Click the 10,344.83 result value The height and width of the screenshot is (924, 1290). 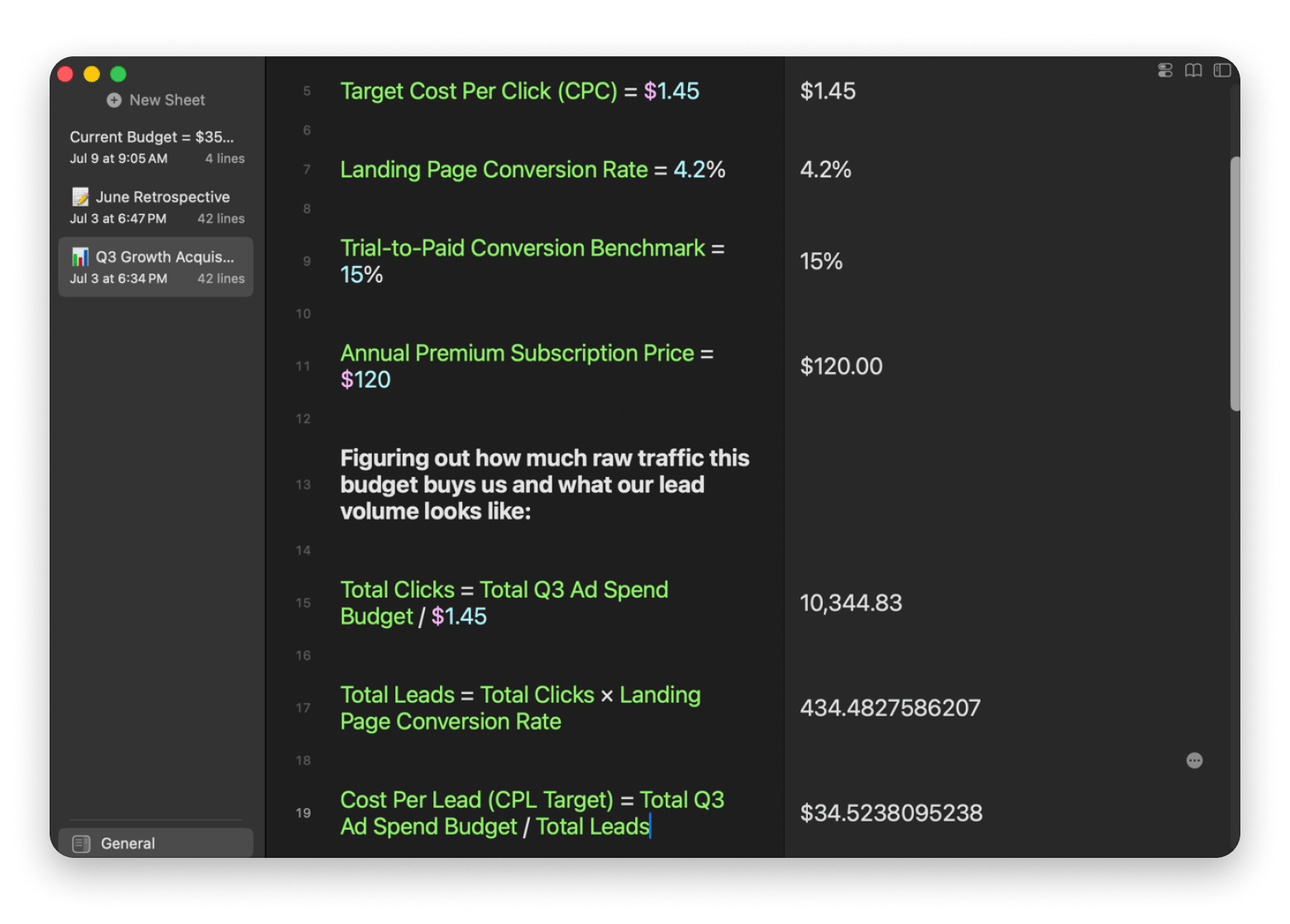click(851, 603)
